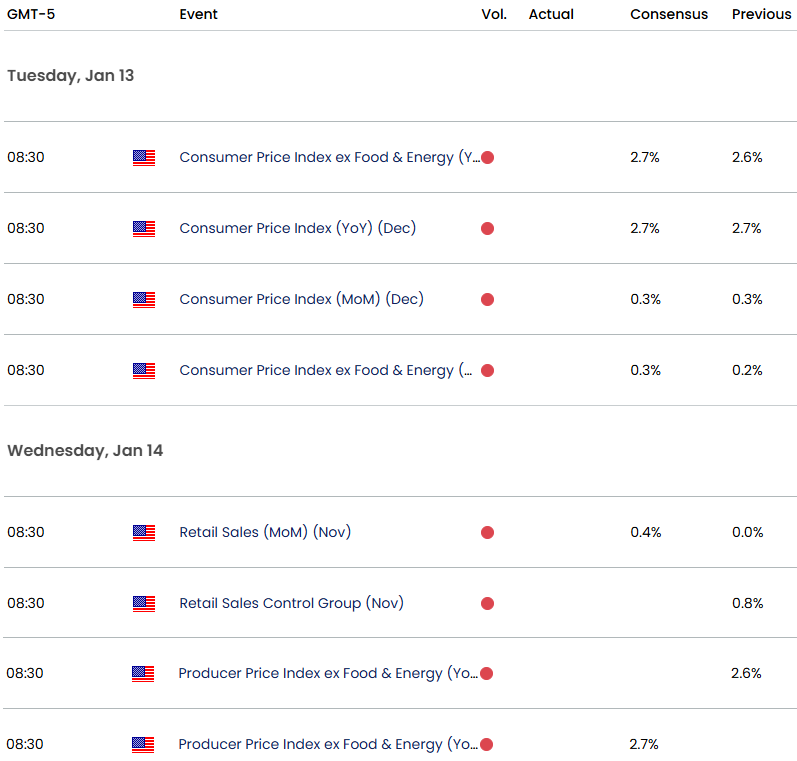
Task: Click red volatility dot for Consumer Price Index (YoY)
Action: (487, 229)
